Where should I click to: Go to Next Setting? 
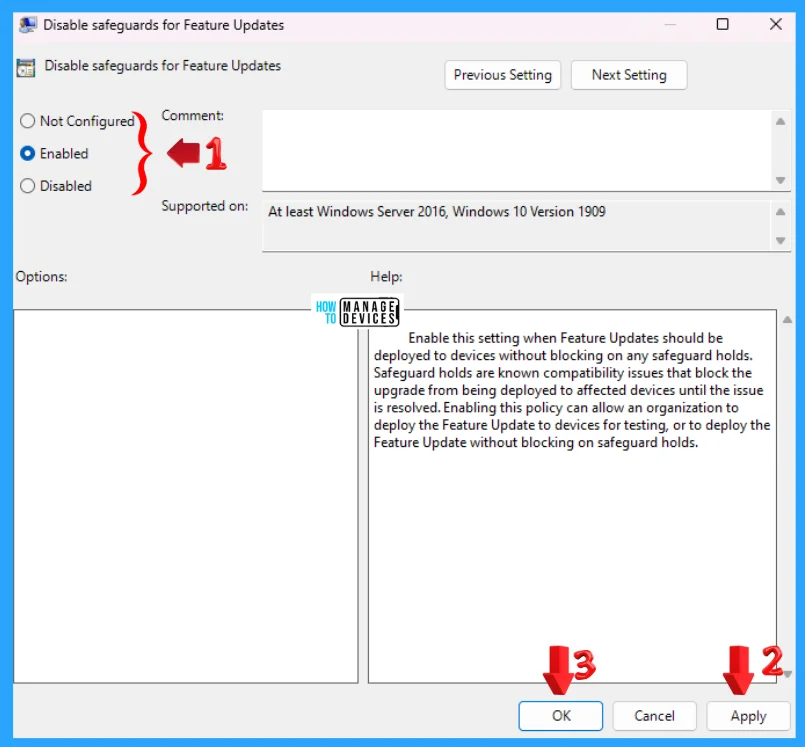coord(629,75)
